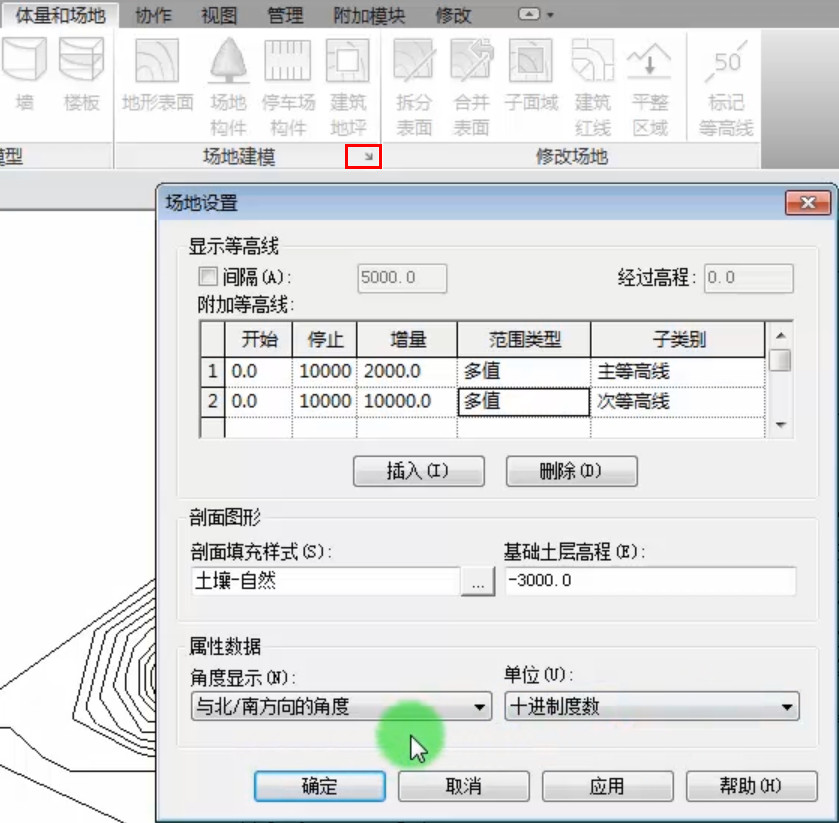Click the 间隔 value field 5000.0

[x=402, y=278]
